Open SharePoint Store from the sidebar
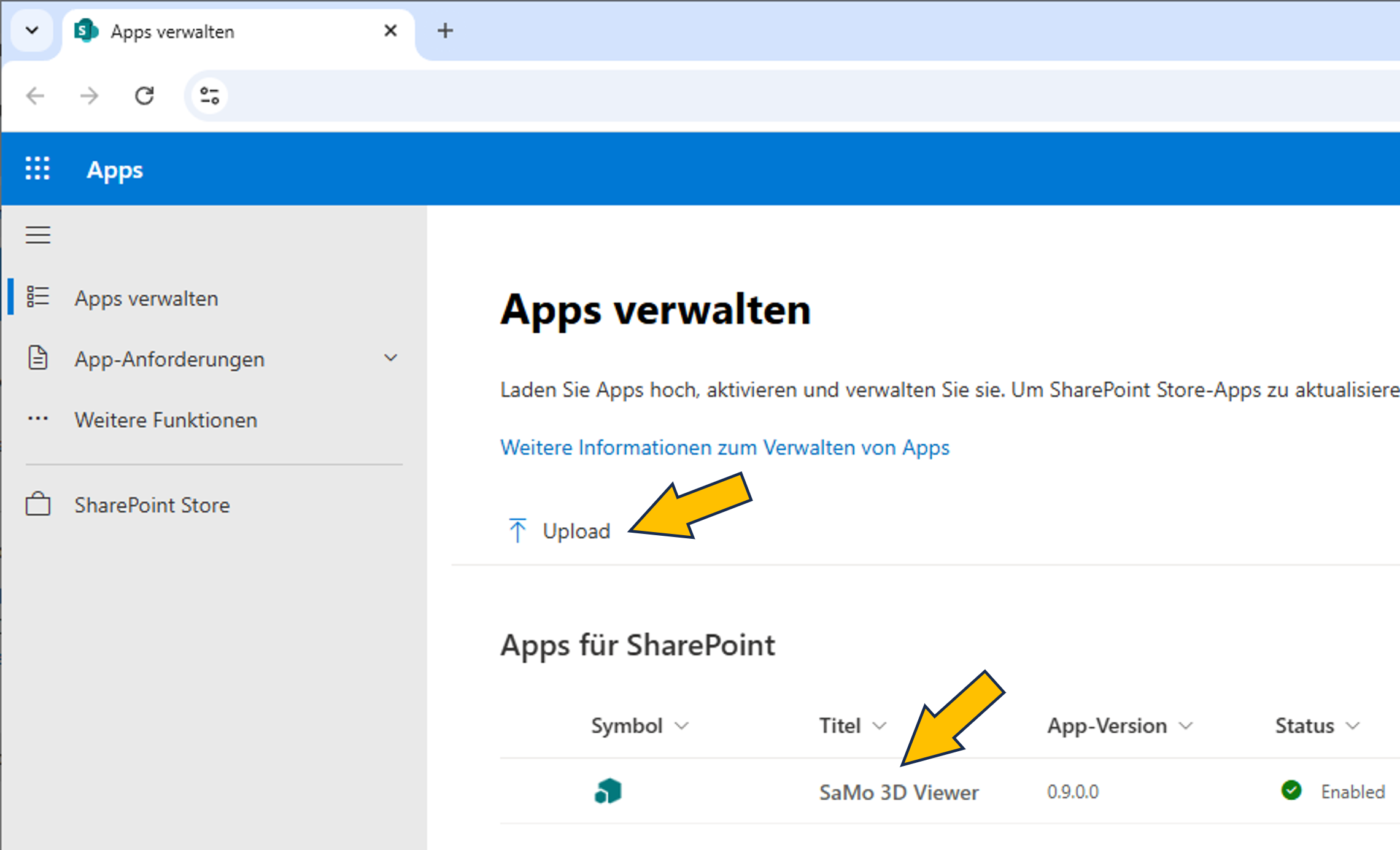This screenshot has height=850, width=1400. click(x=213, y=504)
